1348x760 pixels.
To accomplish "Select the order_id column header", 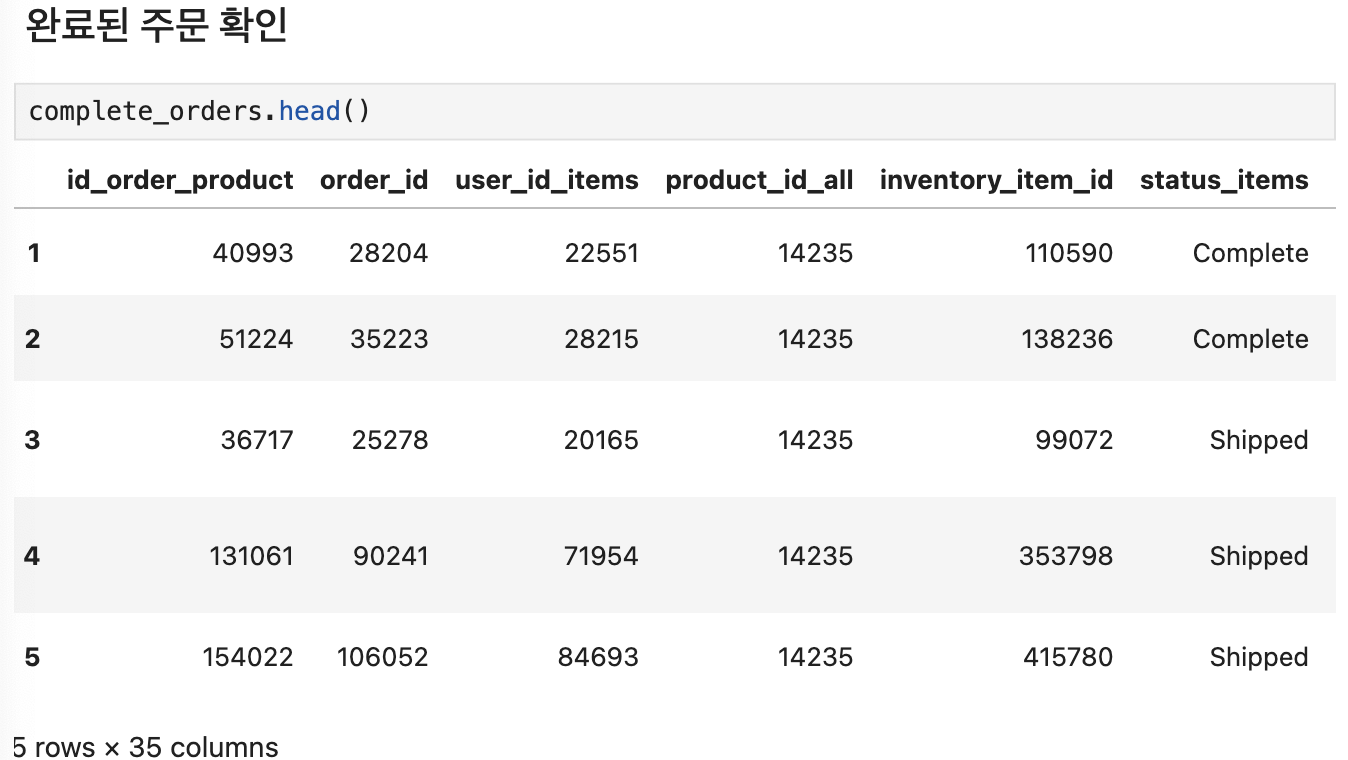I will 374,180.
